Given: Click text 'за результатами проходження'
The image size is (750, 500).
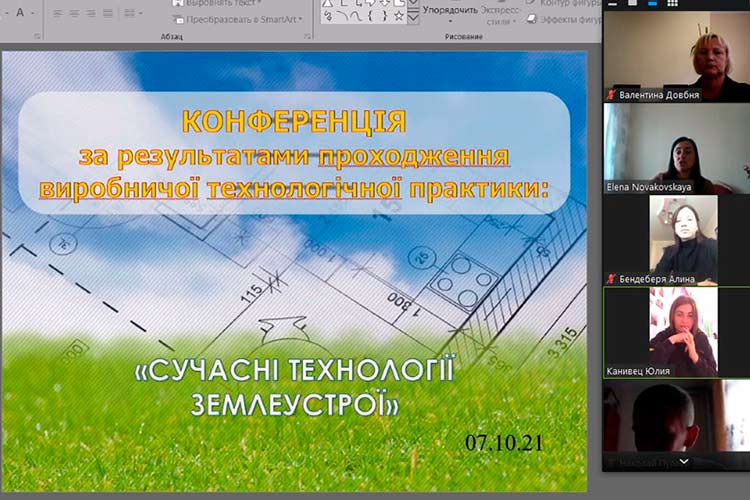Looking at the screenshot, I should coord(294,156).
